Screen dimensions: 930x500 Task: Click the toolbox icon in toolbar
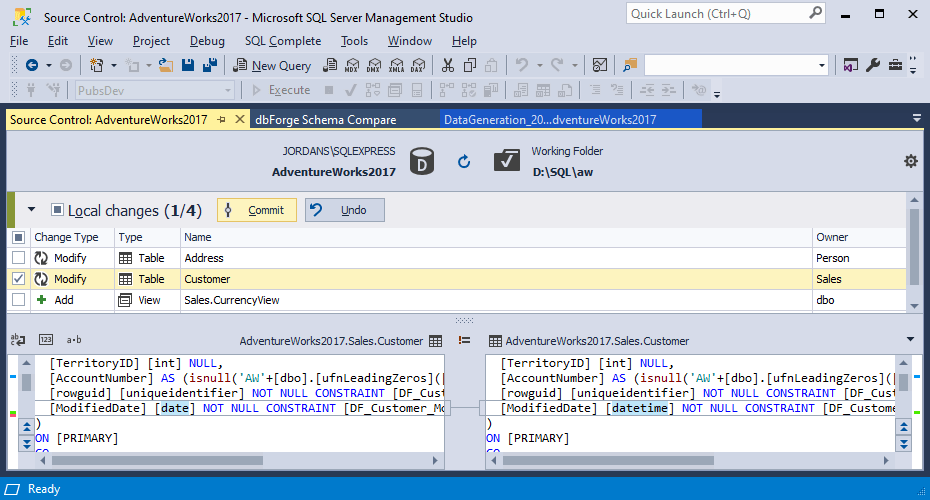(895, 65)
